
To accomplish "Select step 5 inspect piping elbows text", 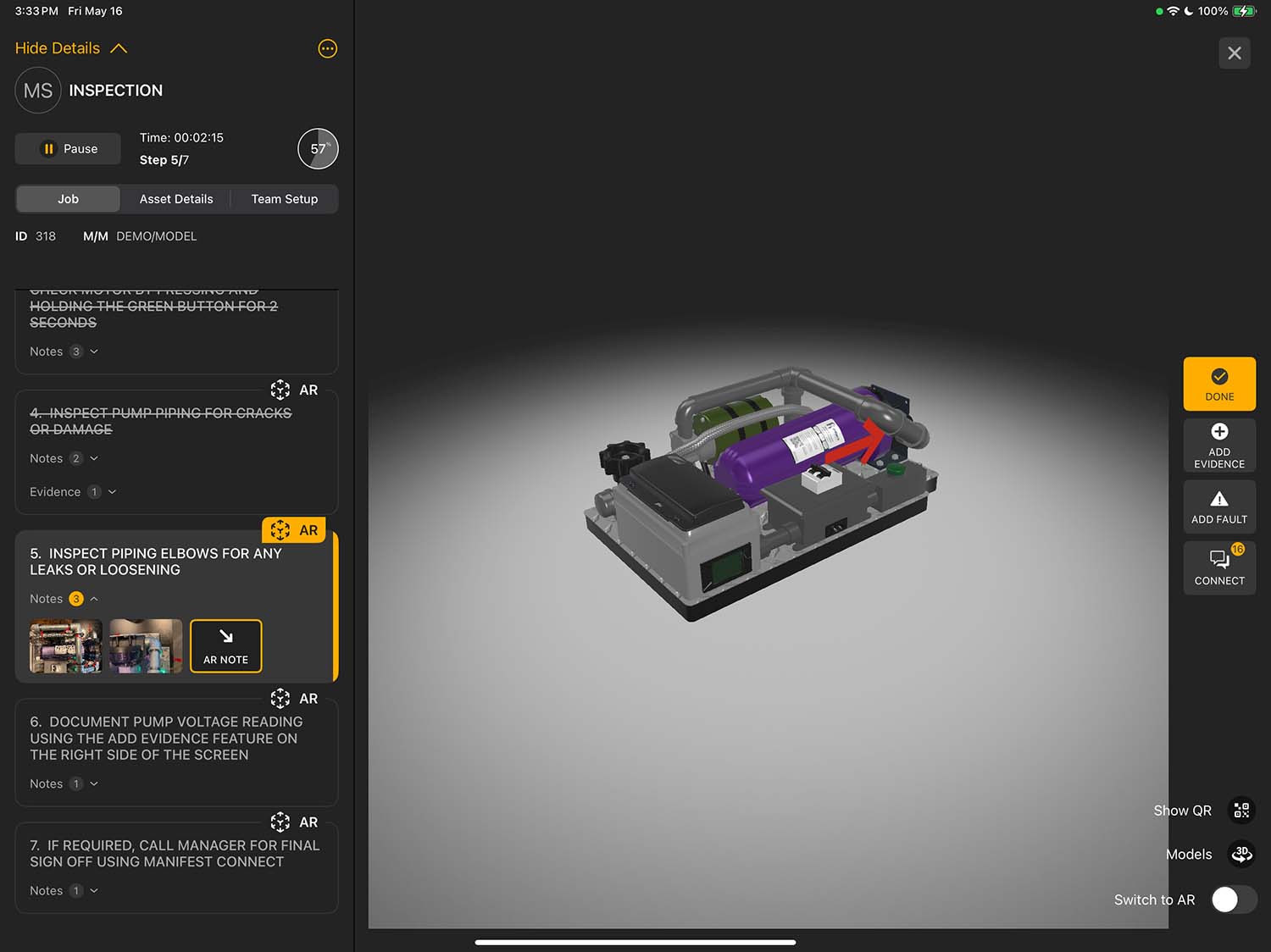I will pyautogui.click(x=156, y=562).
